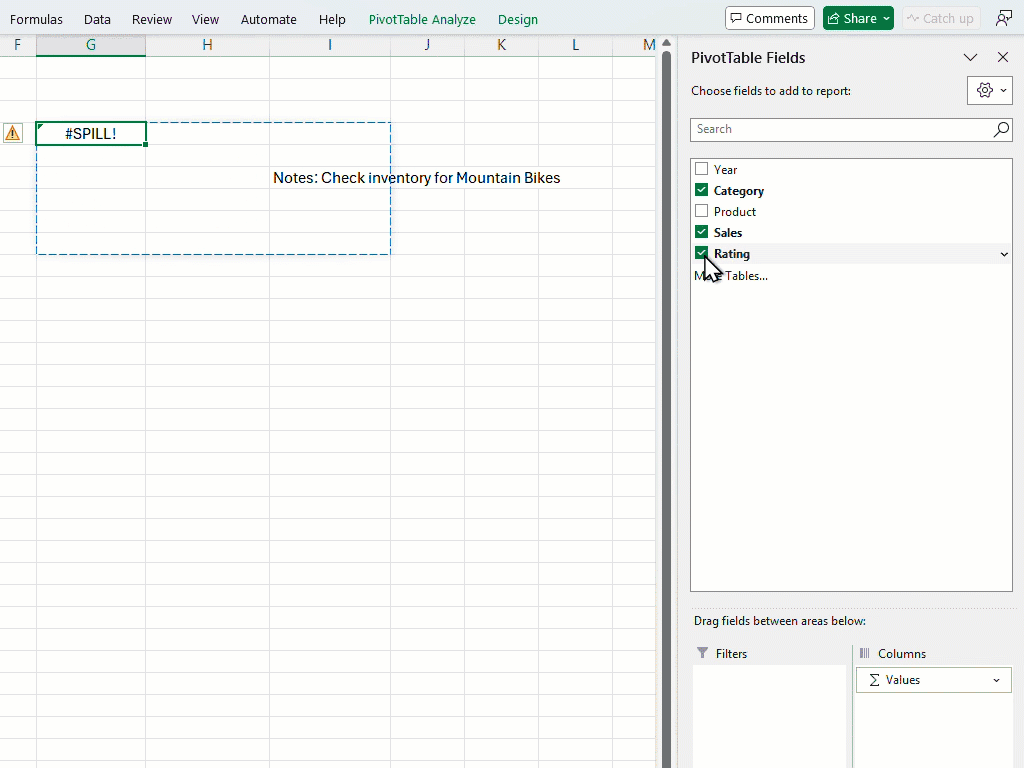
Task: Select cell G with the #SPILL! error
Action: 91,133
